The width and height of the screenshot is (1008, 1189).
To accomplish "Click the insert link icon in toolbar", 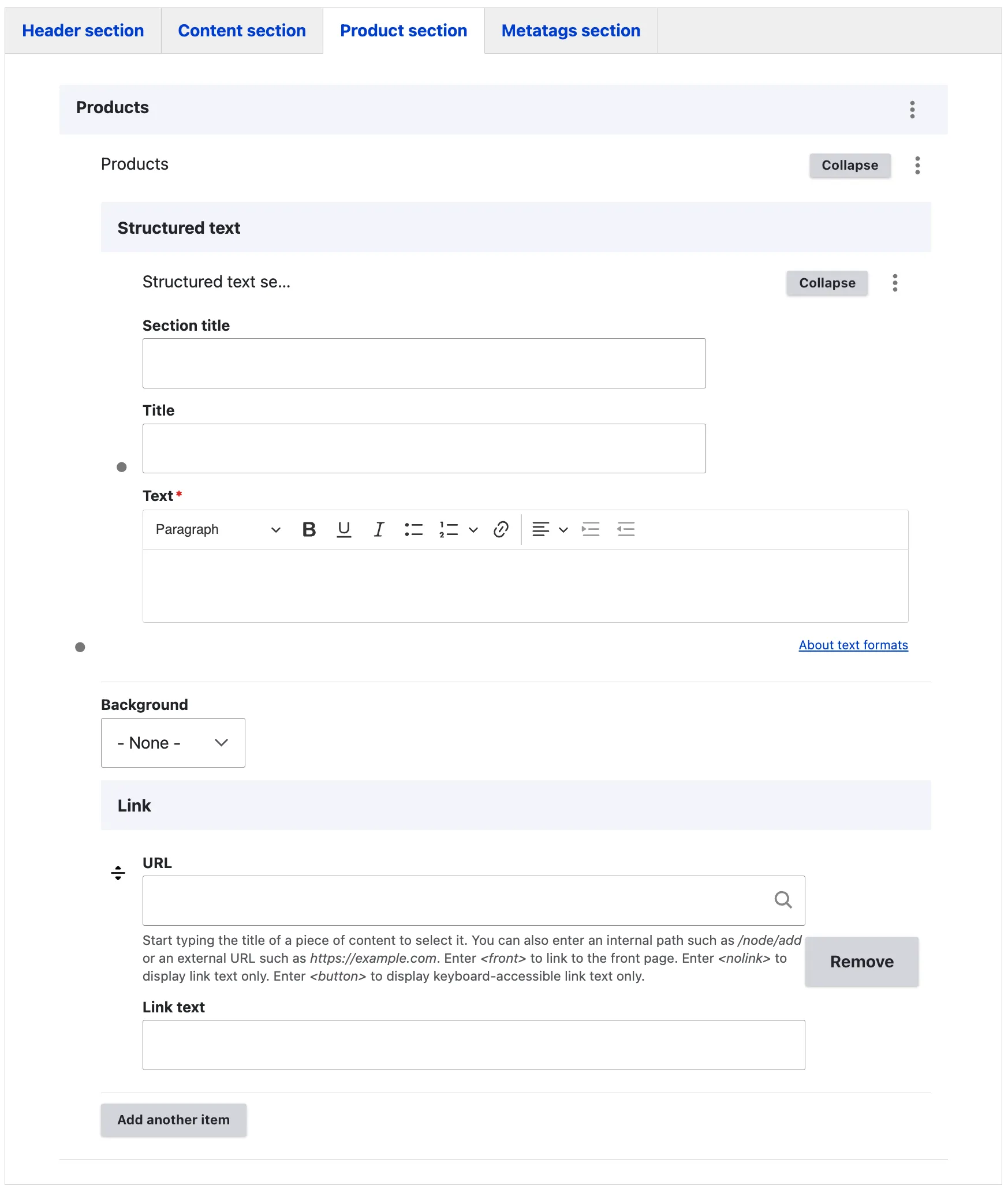I will coord(501,529).
